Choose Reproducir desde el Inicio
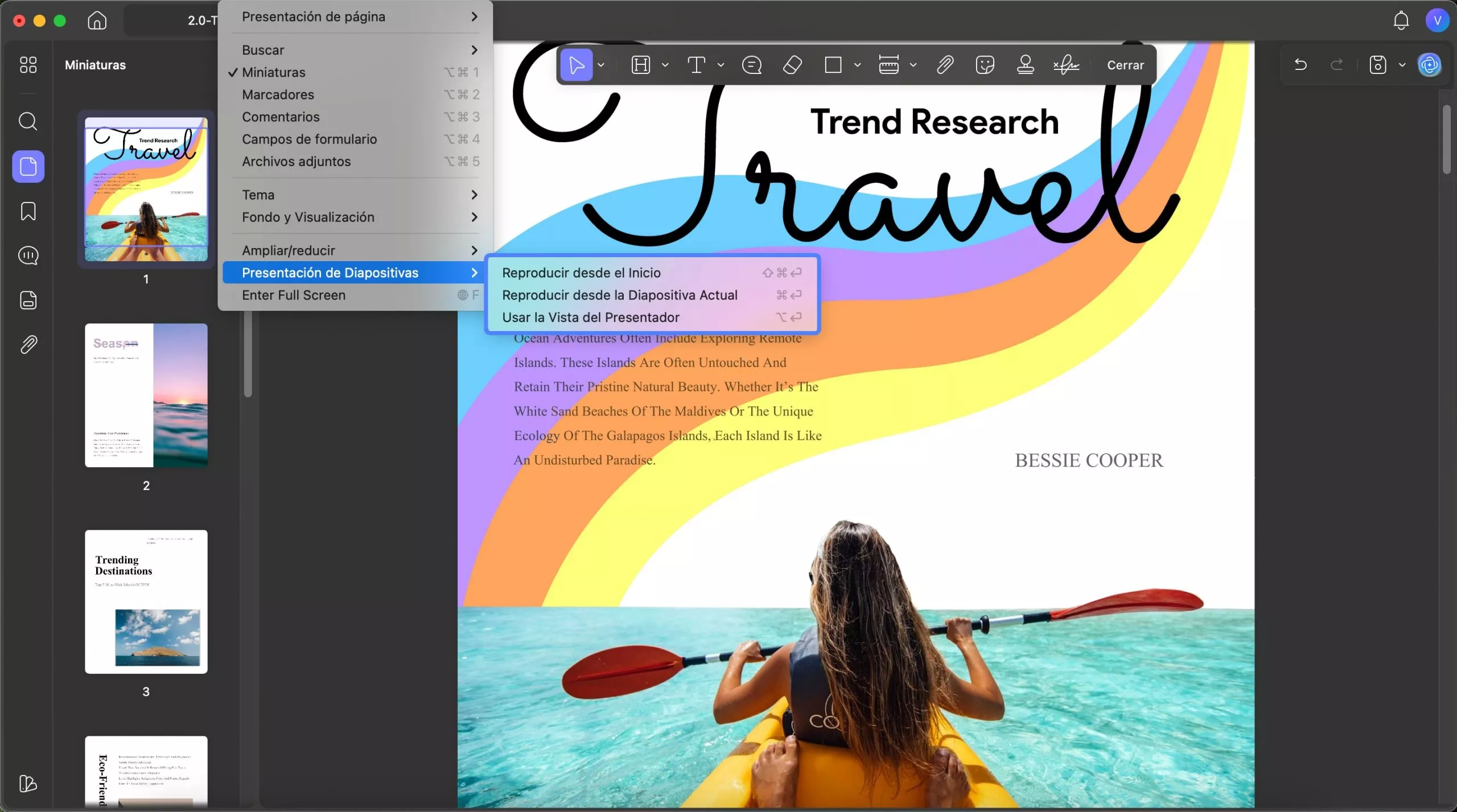 [x=652, y=273]
